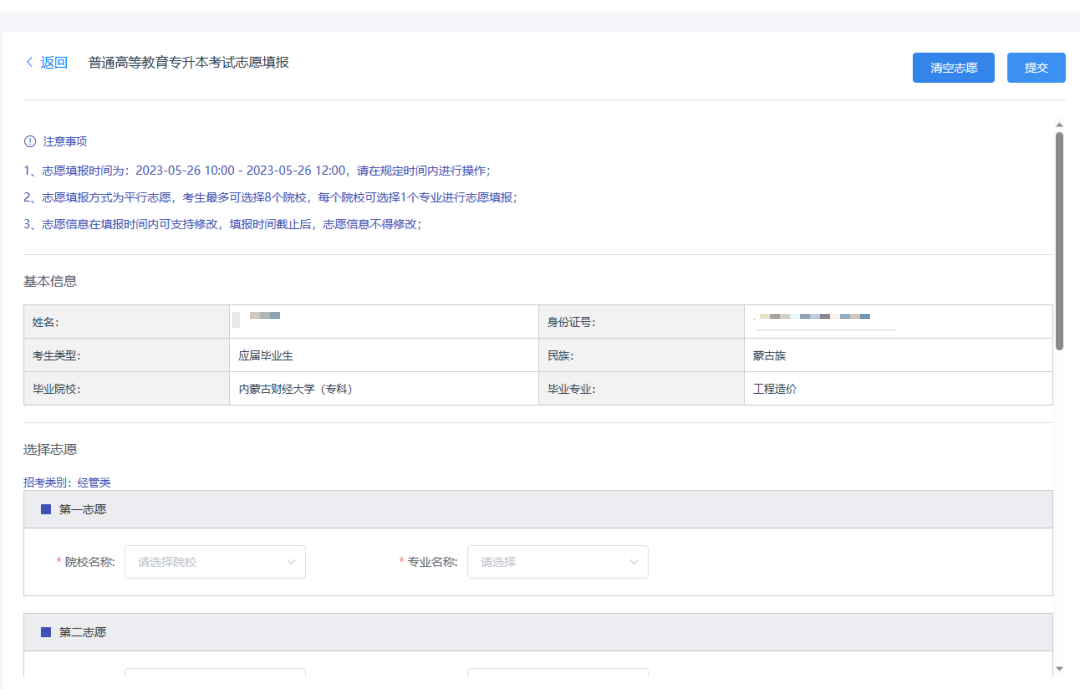Submit the form with 提交 button
This screenshot has height=689, width=1080.
[x=1035, y=68]
